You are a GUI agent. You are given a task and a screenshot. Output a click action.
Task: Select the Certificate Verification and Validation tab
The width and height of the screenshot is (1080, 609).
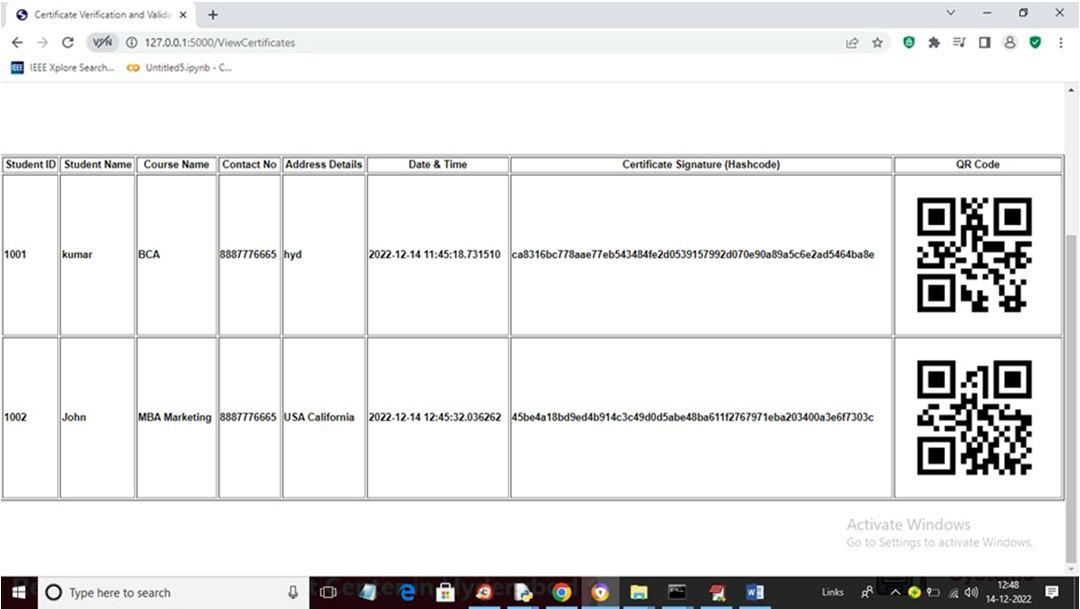tap(102, 14)
